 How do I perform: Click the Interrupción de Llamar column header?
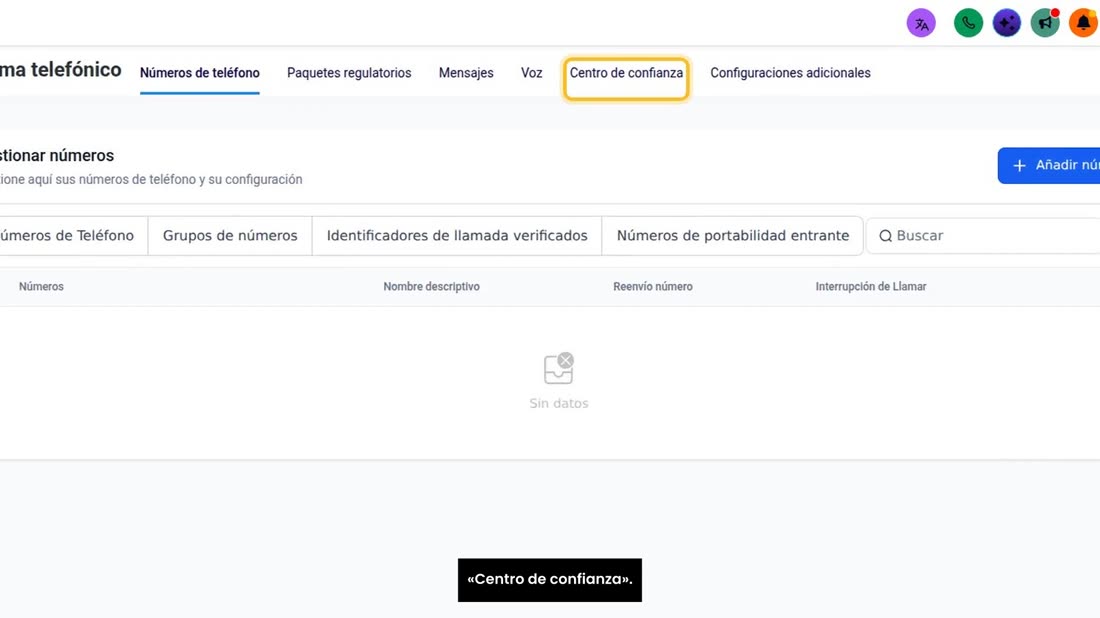click(871, 286)
